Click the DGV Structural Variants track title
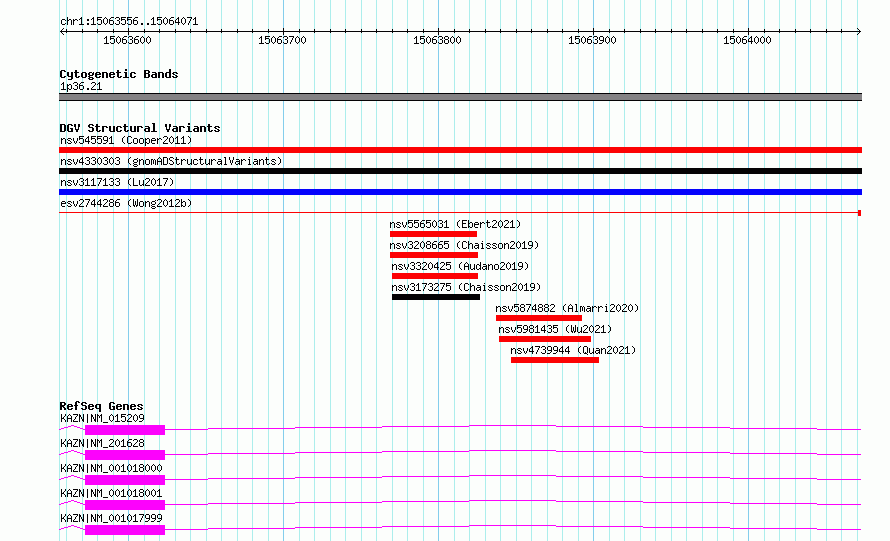The image size is (890, 541). (140, 128)
